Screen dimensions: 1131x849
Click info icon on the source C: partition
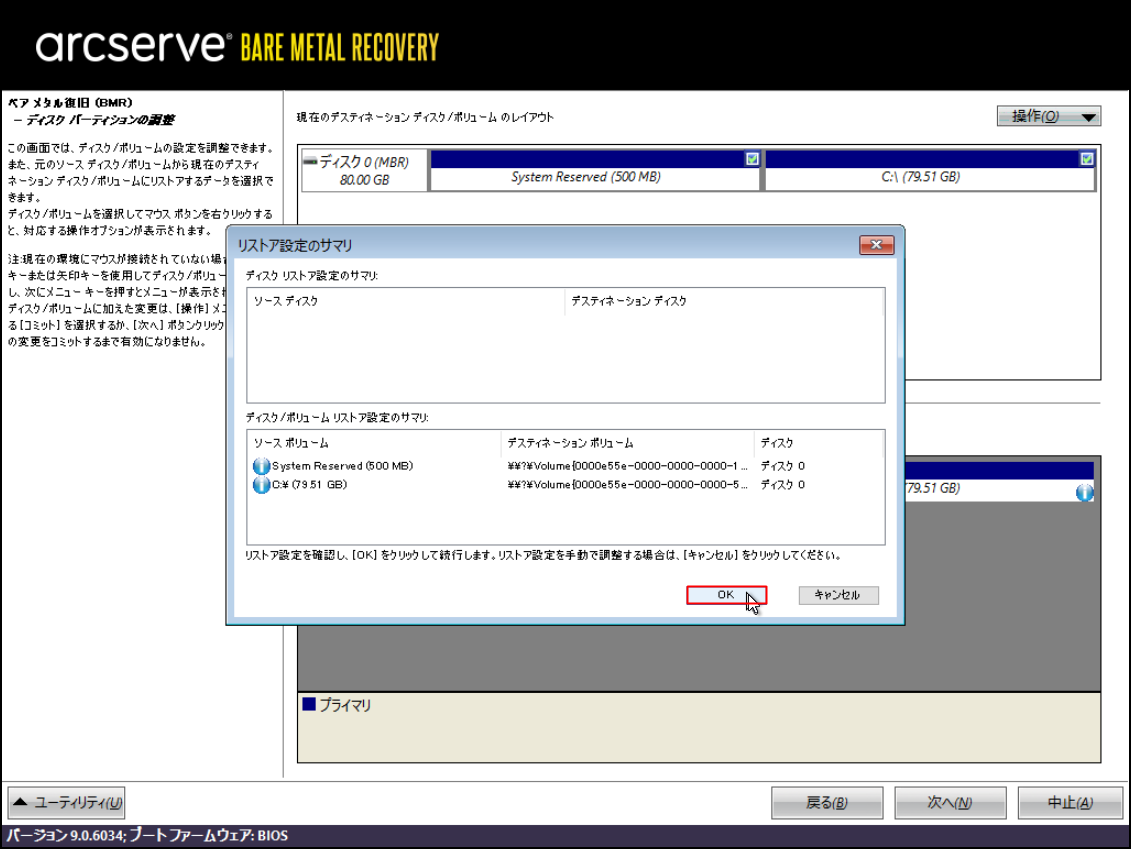1084,492
